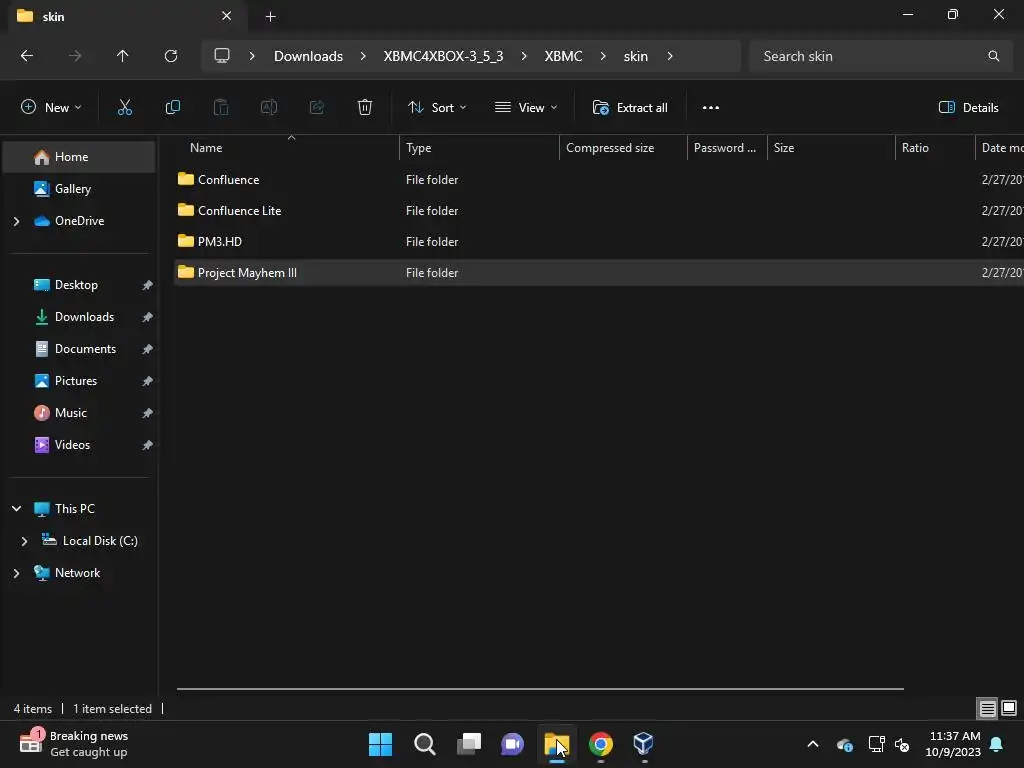
Task: Expand Local Disk (C:) node
Action: pyautogui.click(x=24, y=541)
